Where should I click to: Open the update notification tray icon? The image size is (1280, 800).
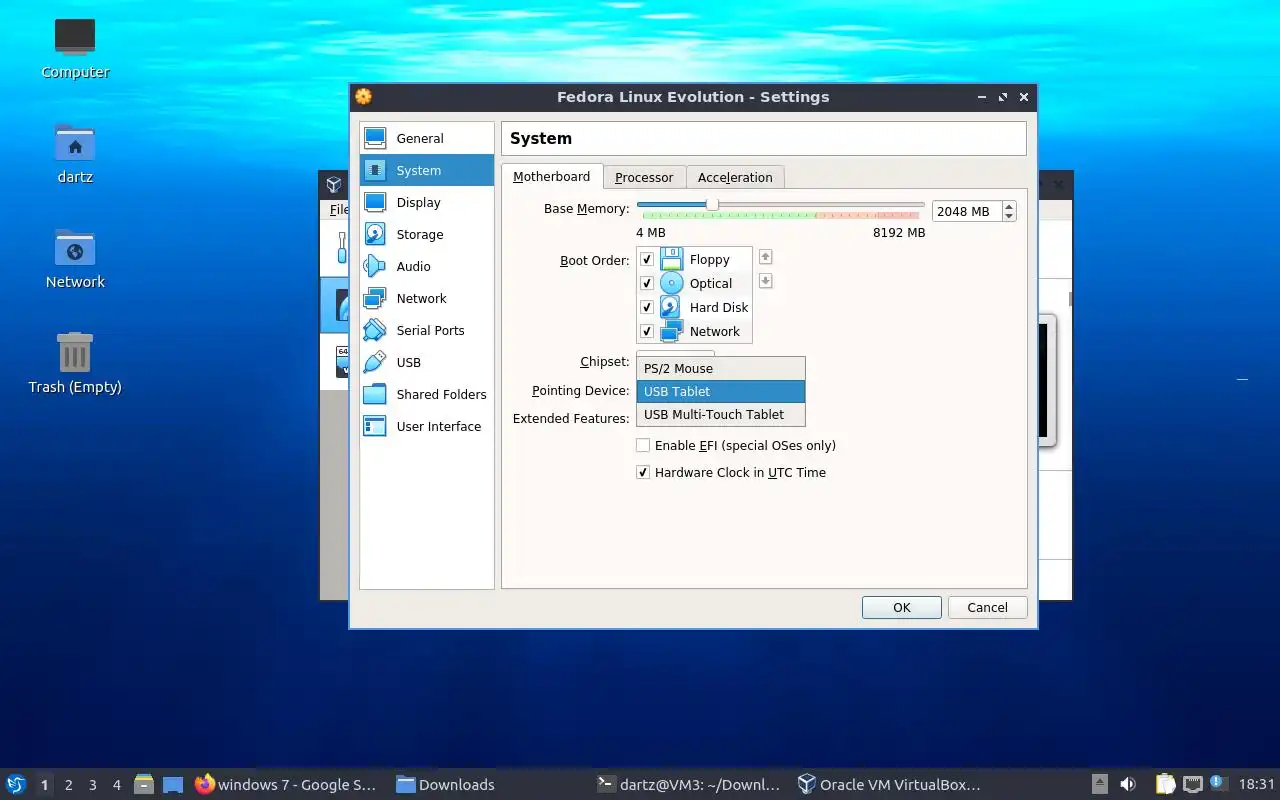1217,783
